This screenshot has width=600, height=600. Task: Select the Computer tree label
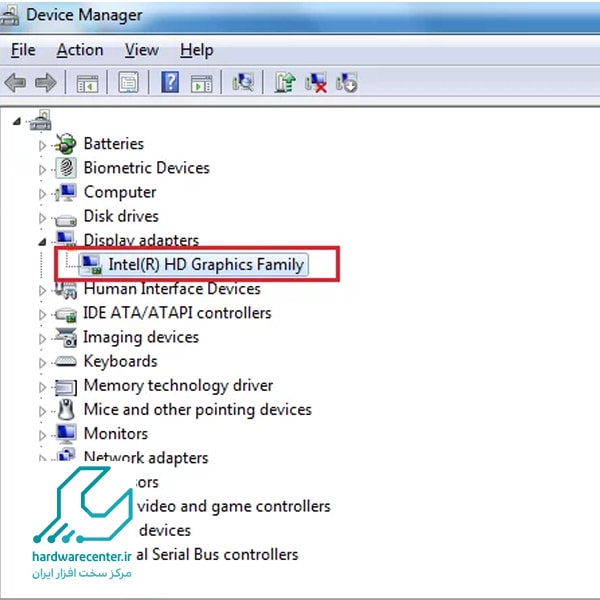[x=120, y=192]
